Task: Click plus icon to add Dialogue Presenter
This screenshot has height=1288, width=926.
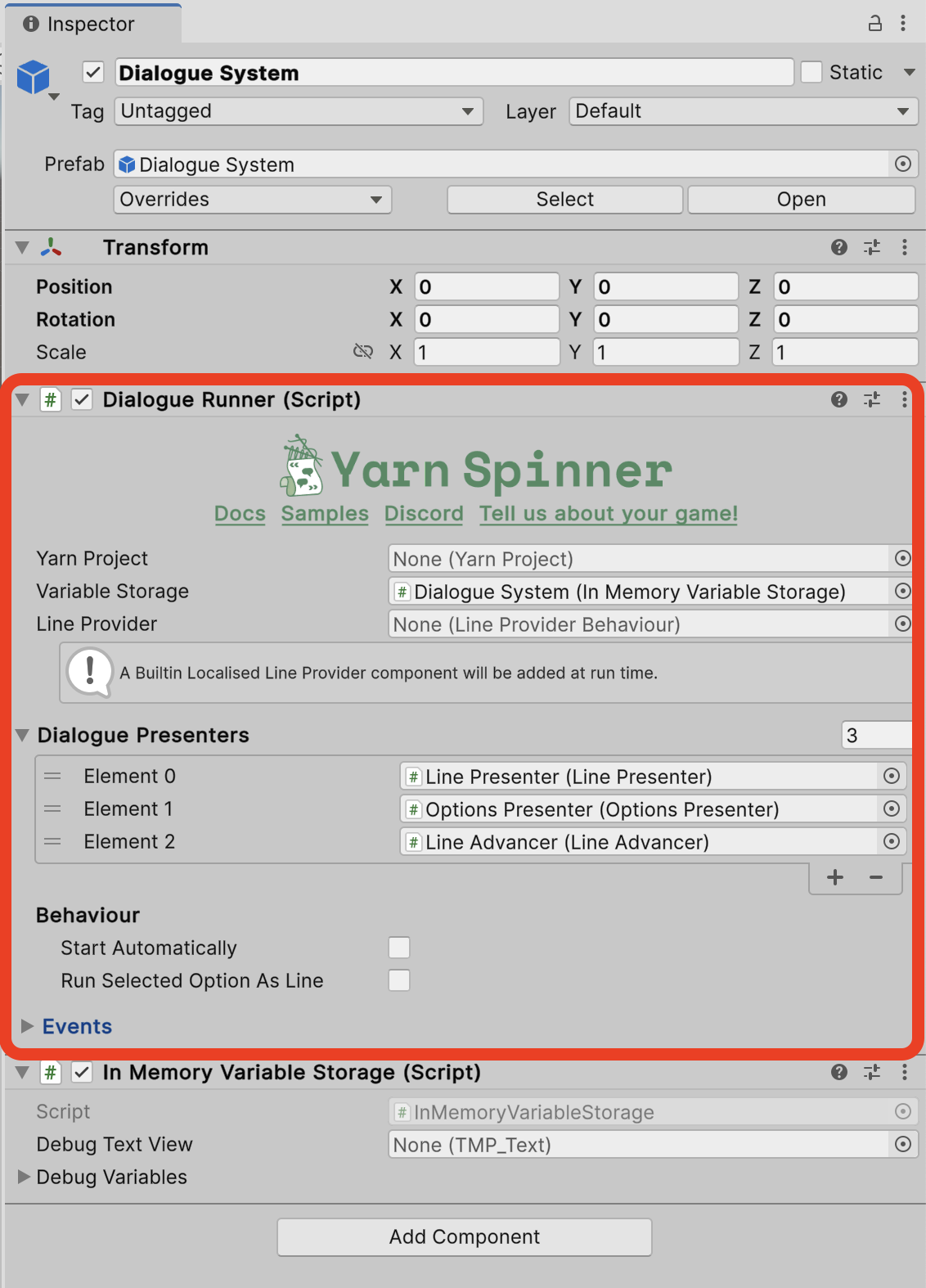Action: click(x=834, y=877)
